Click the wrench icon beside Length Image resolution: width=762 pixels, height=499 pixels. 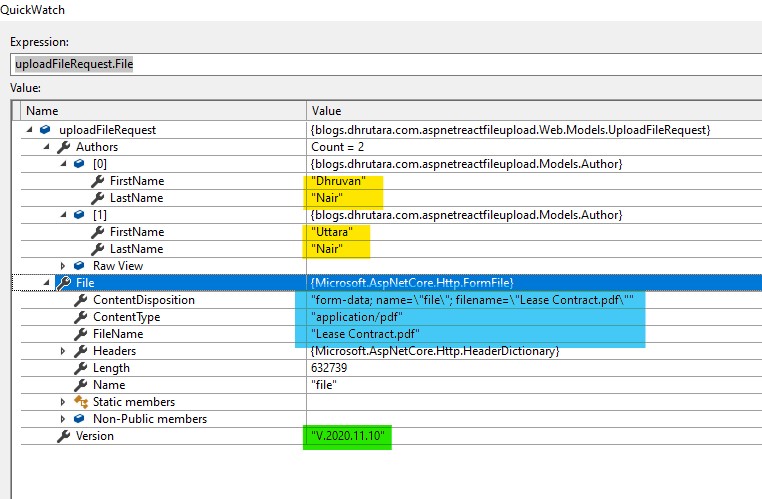[81, 368]
